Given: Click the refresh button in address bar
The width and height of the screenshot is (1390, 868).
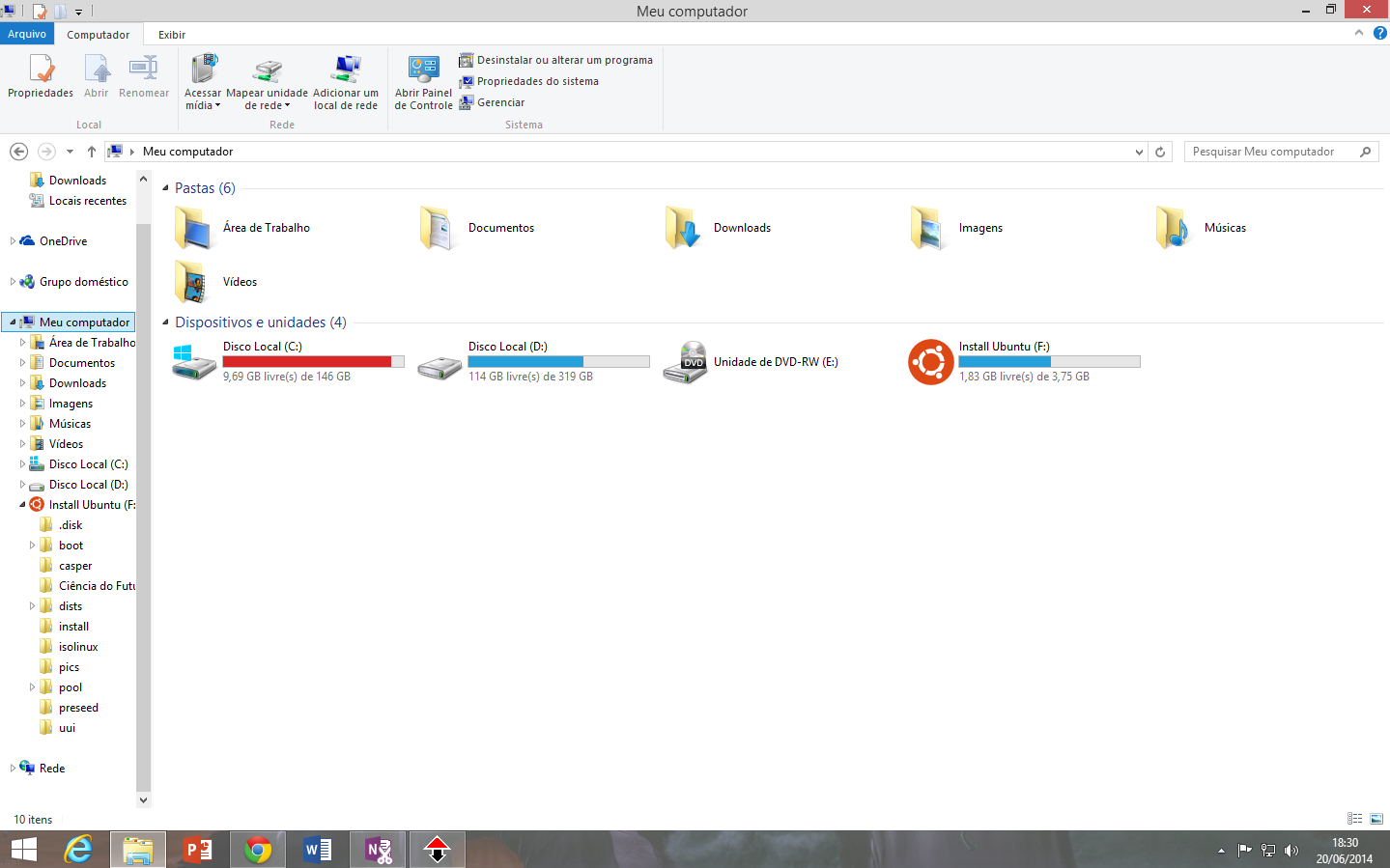Looking at the screenshot, I should click(1160, 152).
